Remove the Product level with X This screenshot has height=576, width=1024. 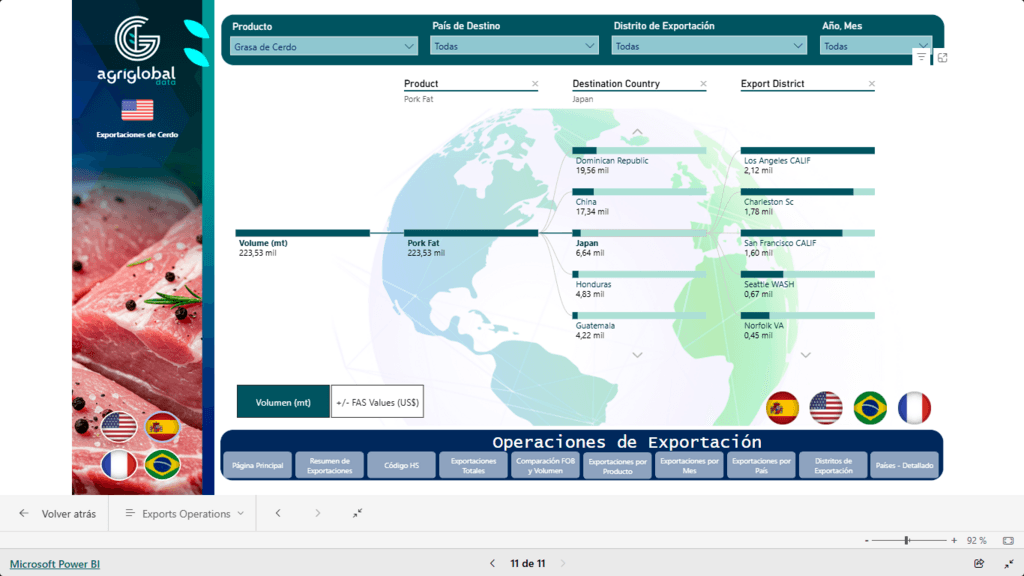(x=535, y=84)
